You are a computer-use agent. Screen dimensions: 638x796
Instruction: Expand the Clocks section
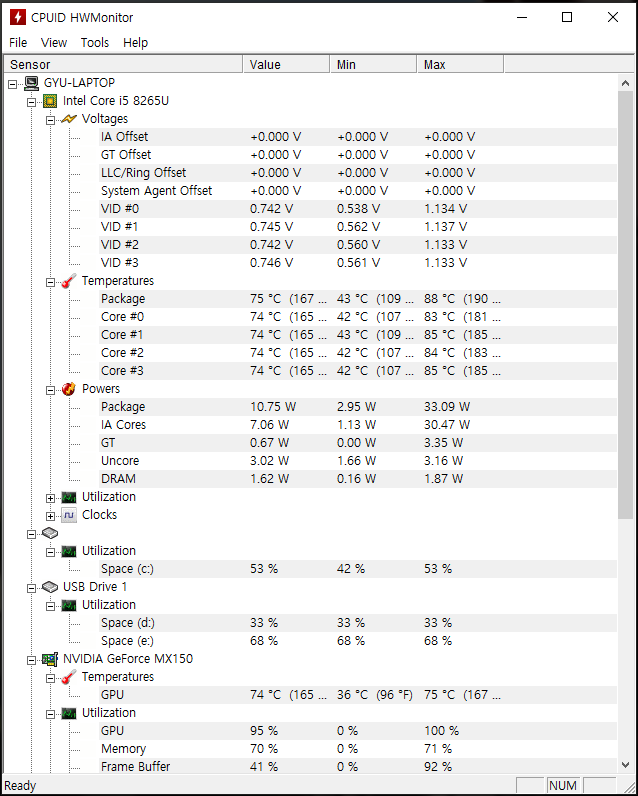(x=50, y=516)
